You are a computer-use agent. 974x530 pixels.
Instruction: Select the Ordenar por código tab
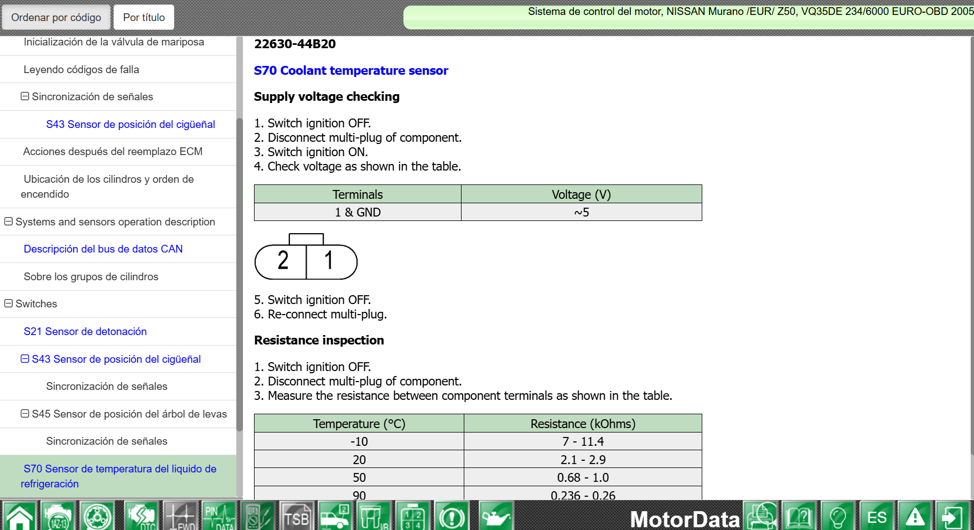pyautogui.click(x=56, y=17)
